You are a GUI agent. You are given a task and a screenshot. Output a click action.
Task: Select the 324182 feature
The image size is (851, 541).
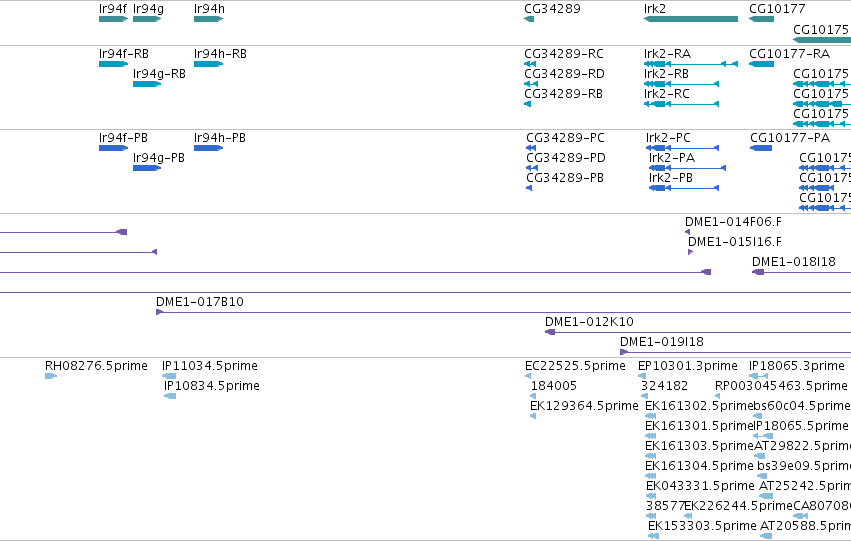tap(644, 397)
